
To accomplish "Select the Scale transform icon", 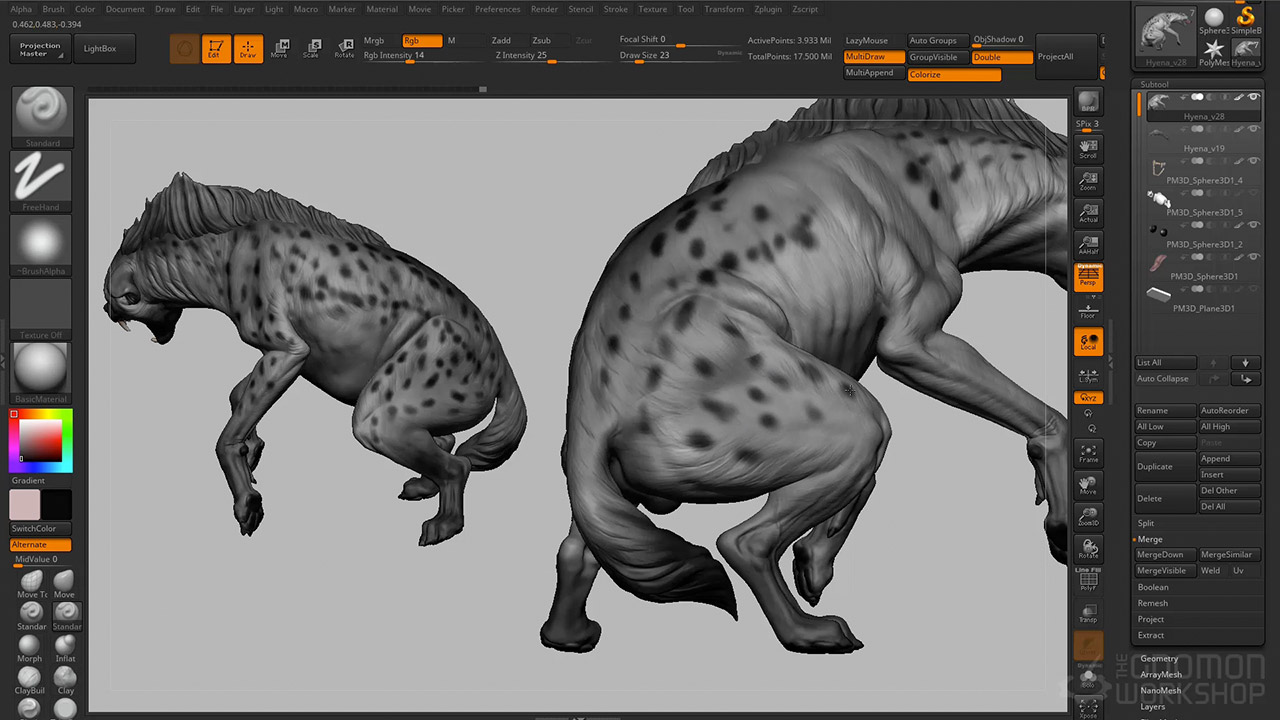I will click(x=312, y=49).
